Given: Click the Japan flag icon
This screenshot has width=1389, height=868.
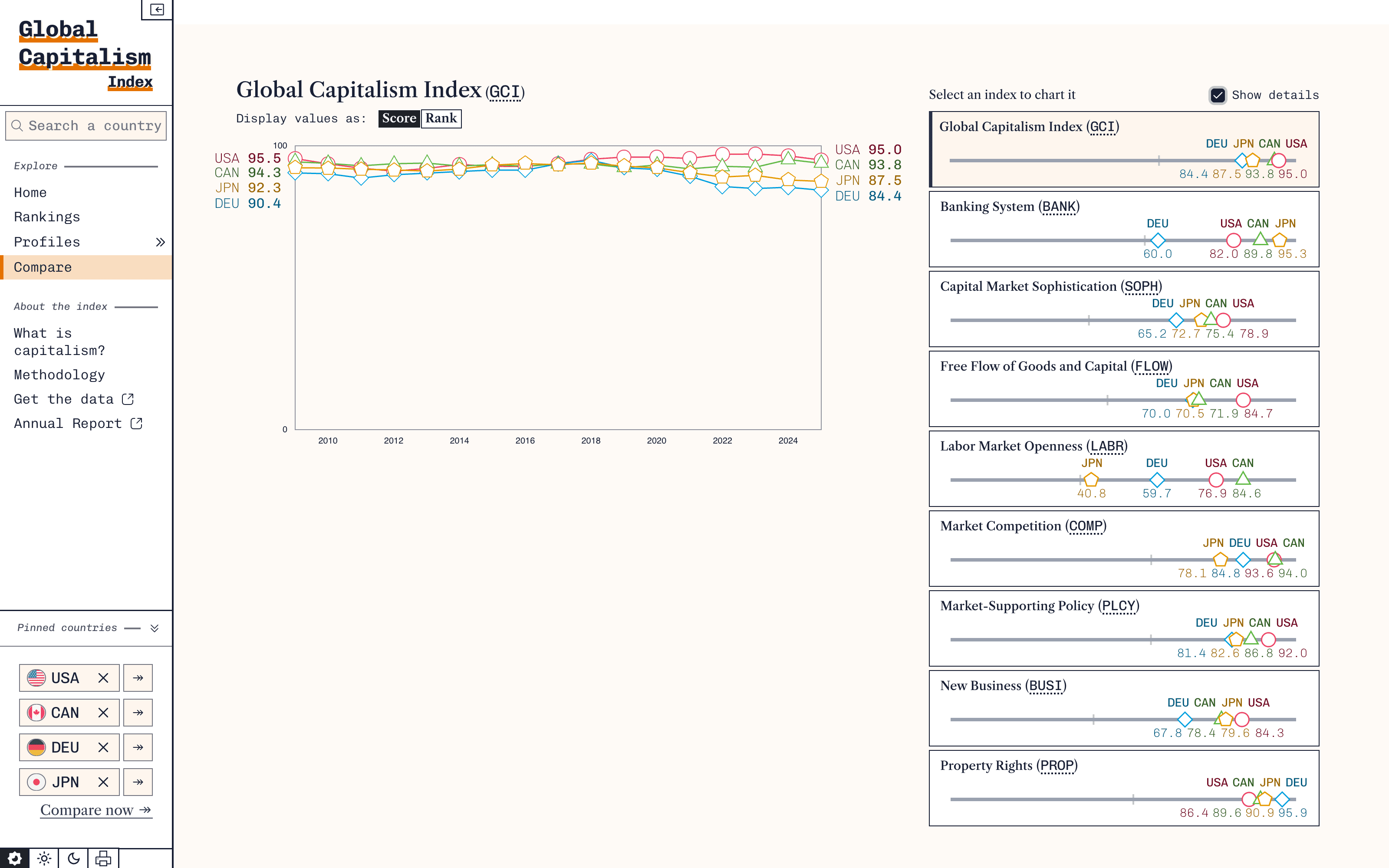Looking at the screenshot, I should pos(36,782).
